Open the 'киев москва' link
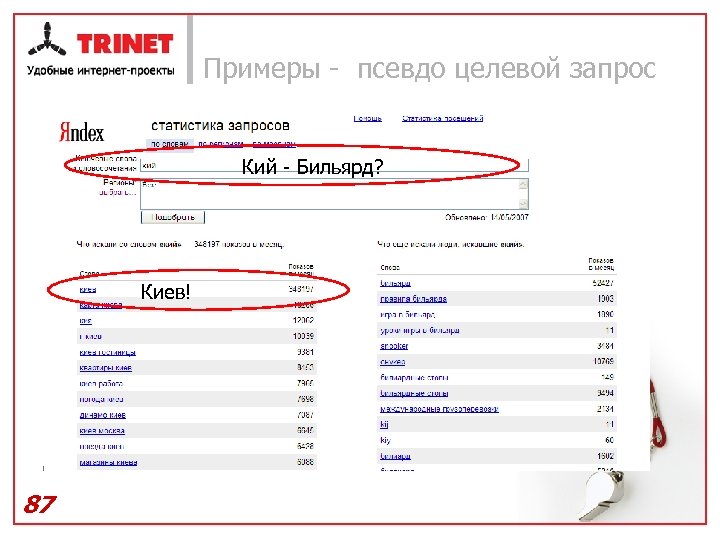Image resolution: width=720 pixels, height=540 pixels. 102,431
